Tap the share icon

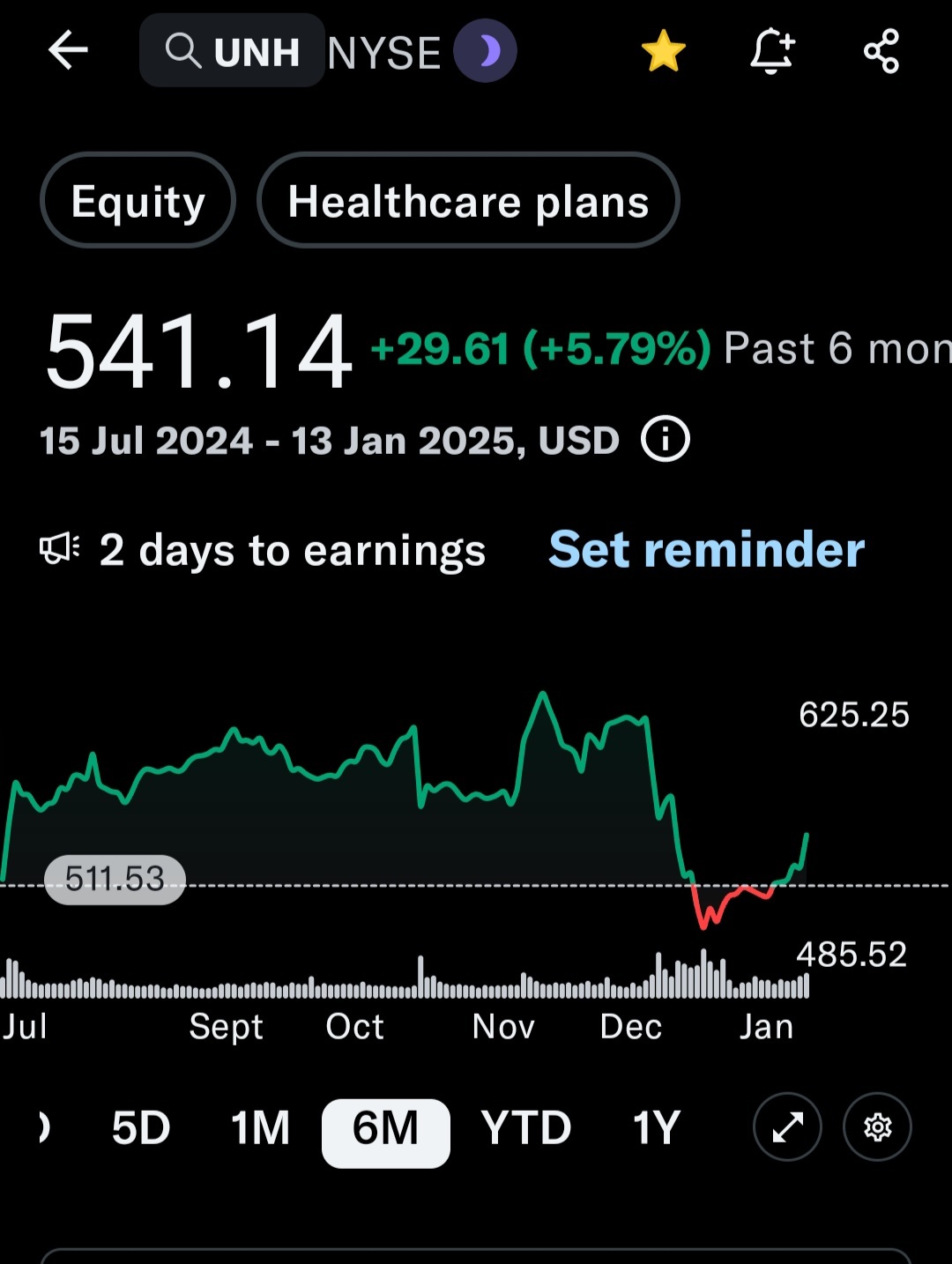881,50
